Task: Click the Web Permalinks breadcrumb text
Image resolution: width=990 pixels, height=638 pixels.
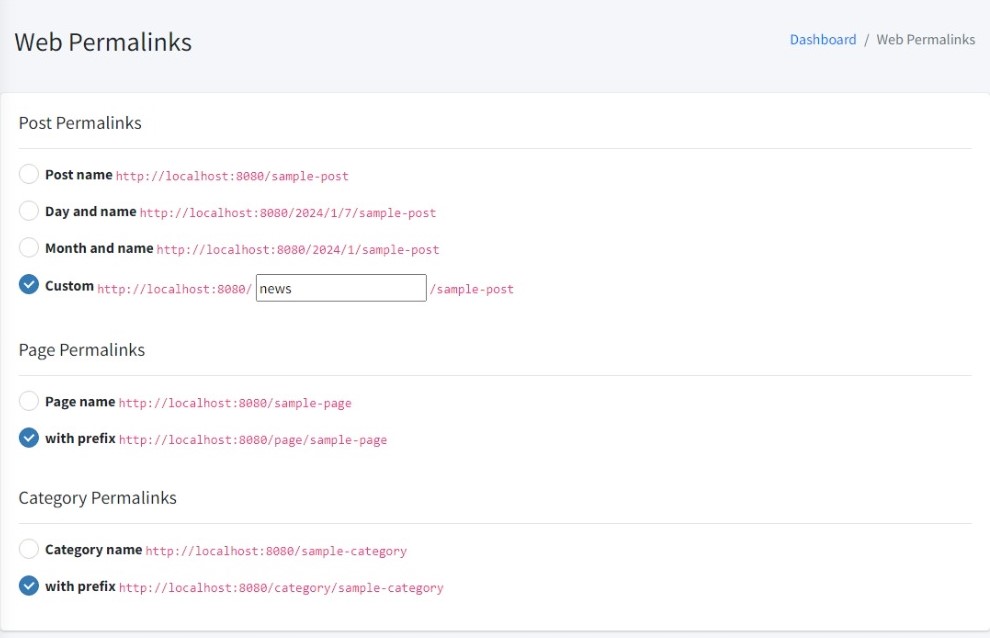Action: (925, 40)
